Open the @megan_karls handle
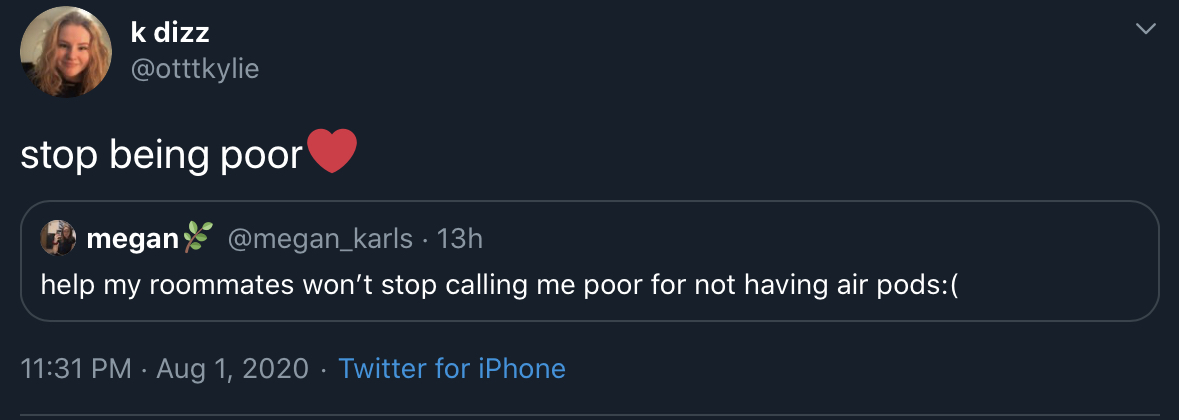Screen dimensions: 1179x420 (x=320, y=239)
